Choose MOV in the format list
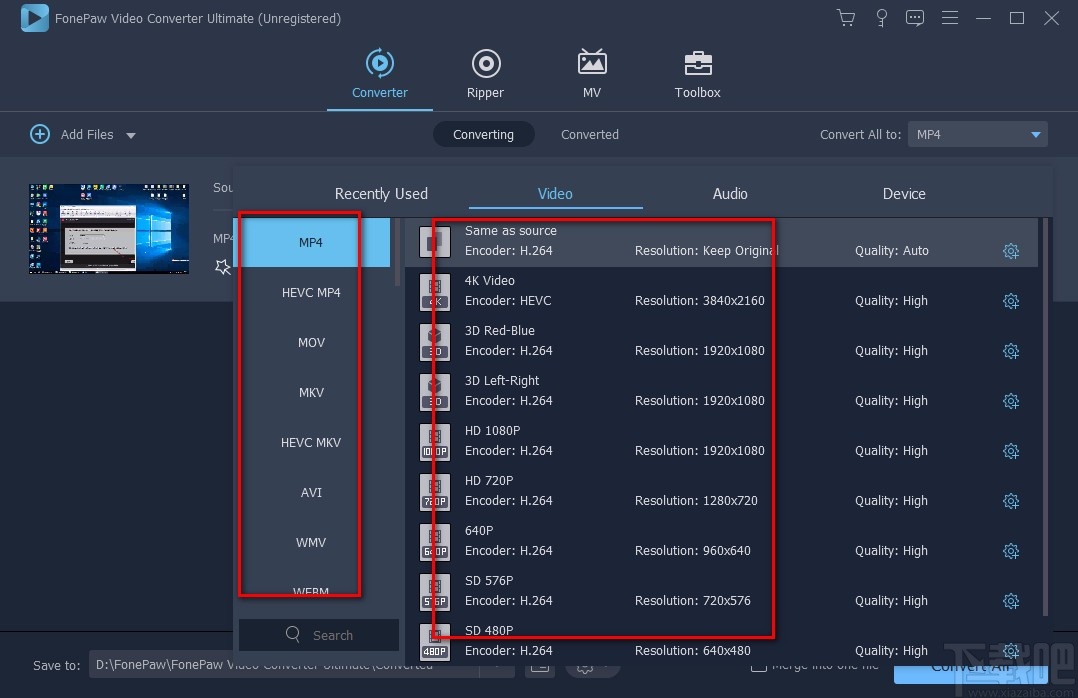Screen dimensions: 1078x698 point(311,342)
